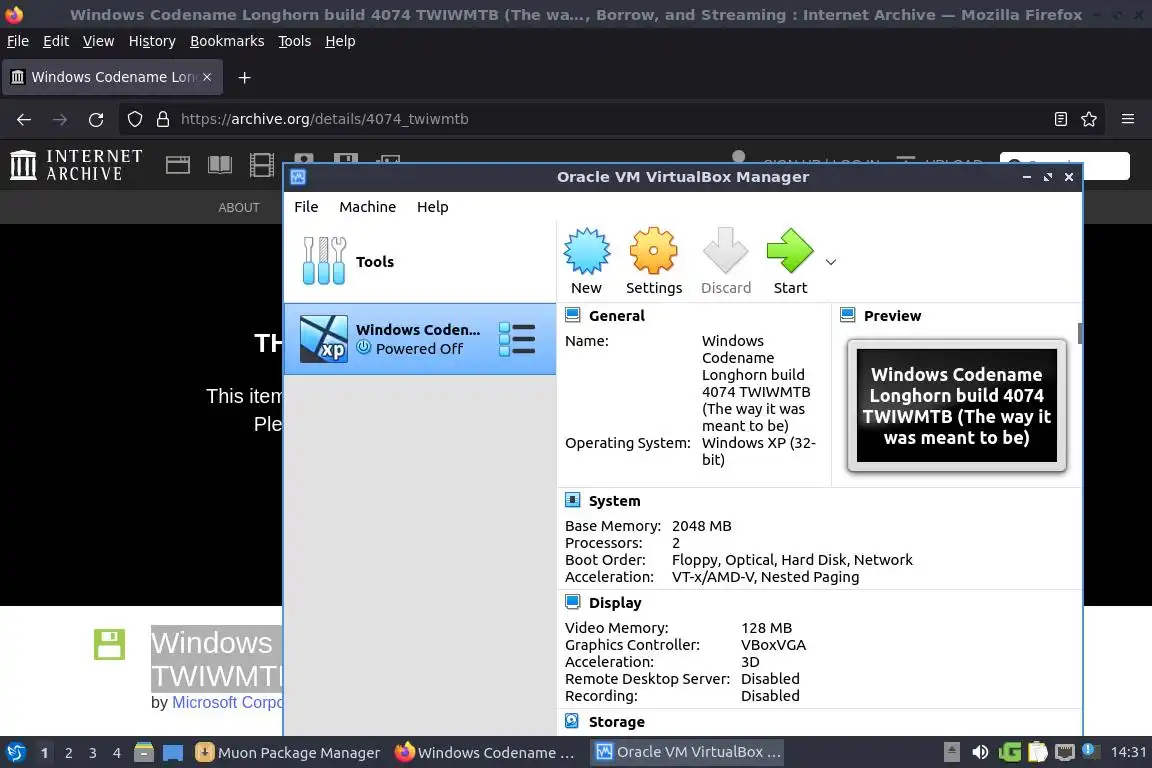The width and height of the screenshot is (1152, 768).
Task: Open Internet Archive video film icon
Action: 262,165
